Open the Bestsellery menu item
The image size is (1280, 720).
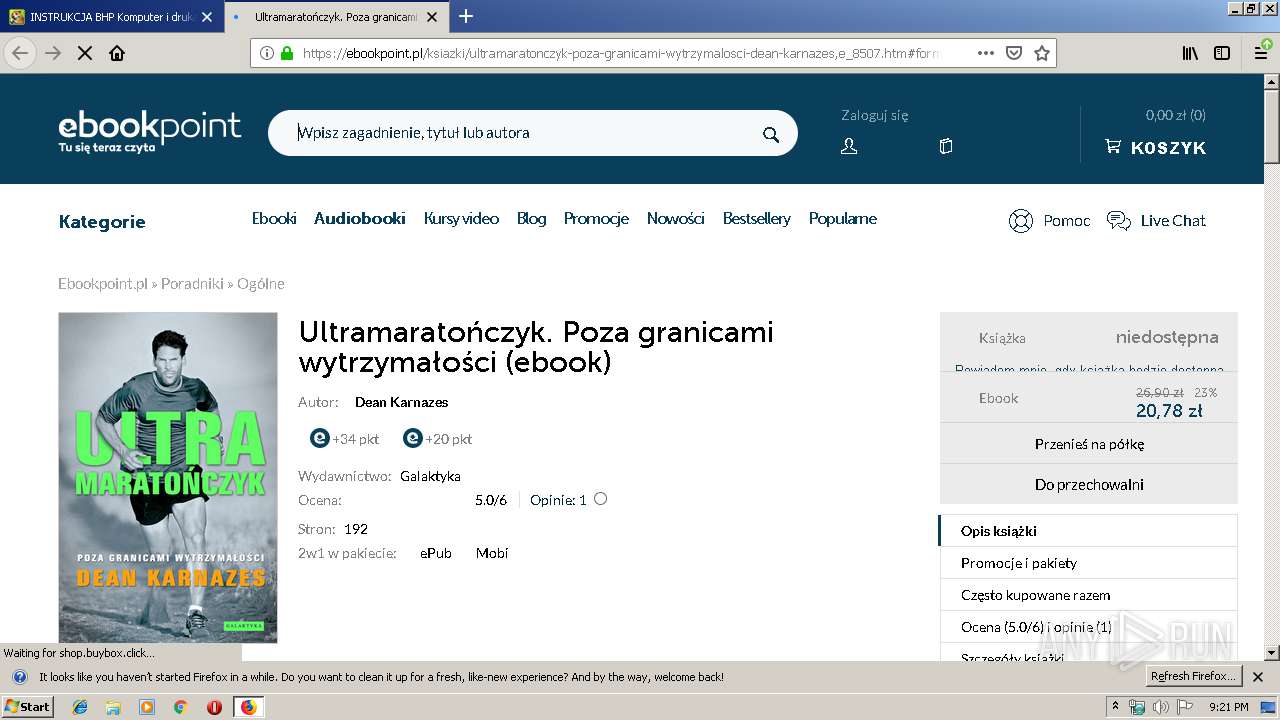(x=757, y=218)
